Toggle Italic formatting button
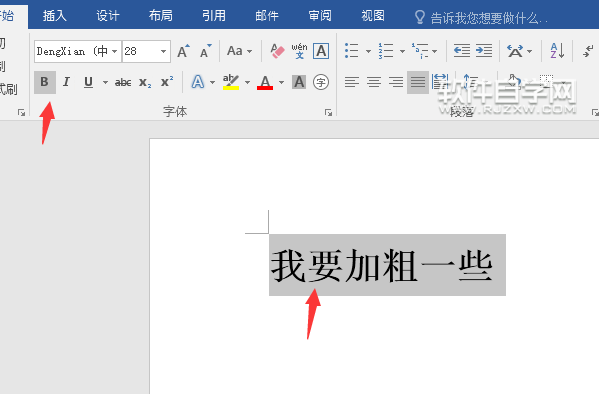 point(66,82)
